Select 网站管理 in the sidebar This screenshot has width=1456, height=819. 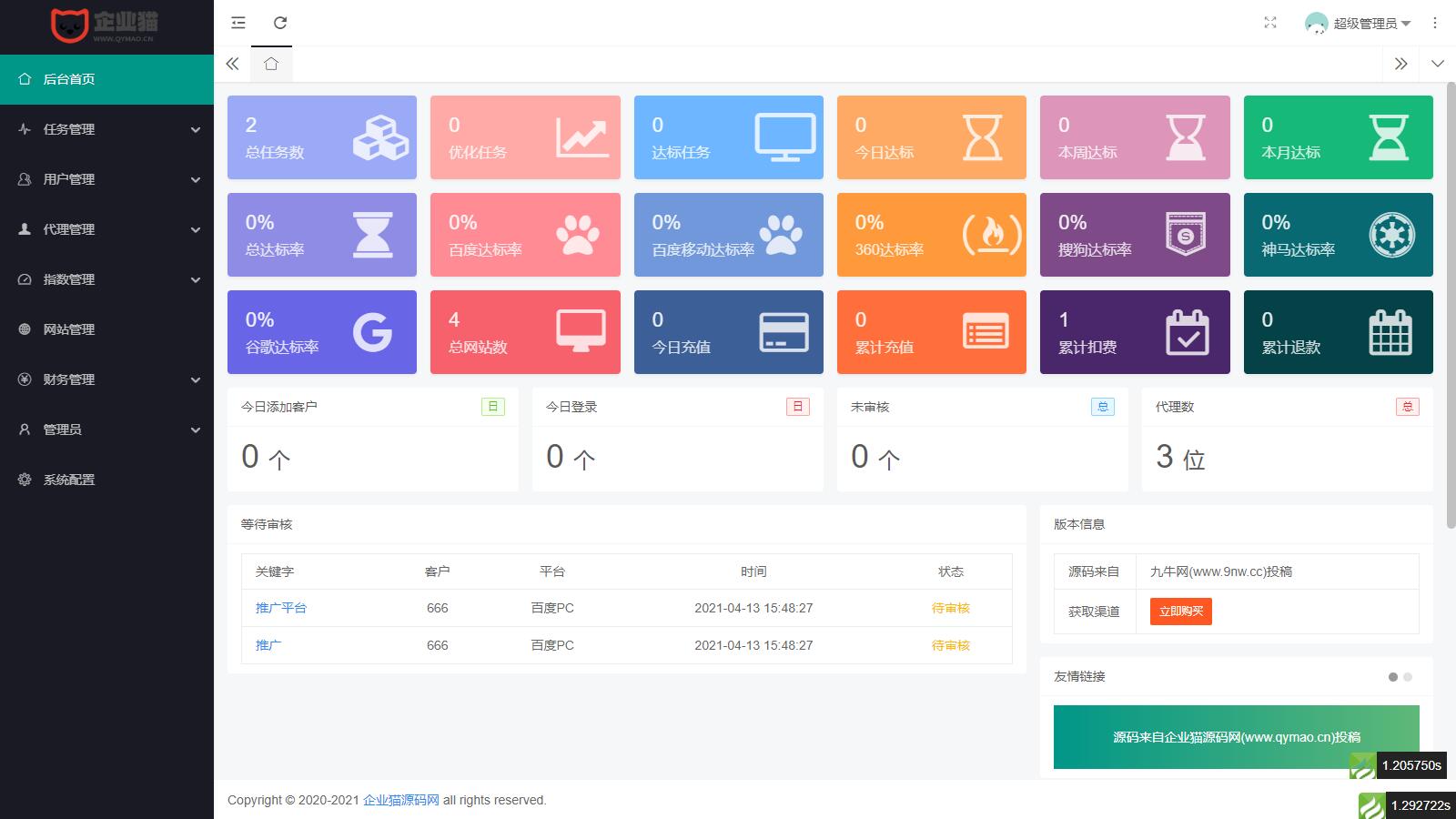point(69,329)
